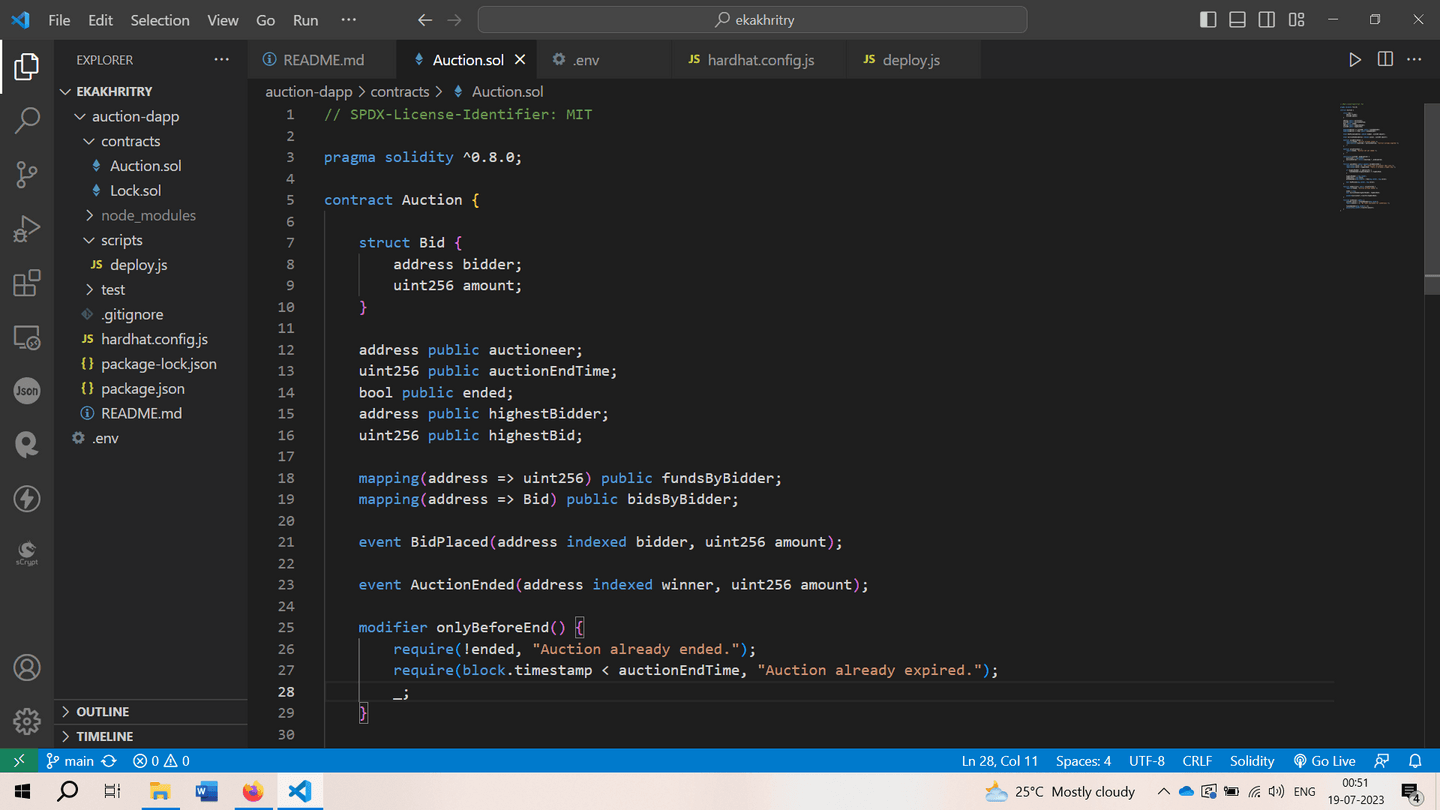Image resolution: width=1440 pixels, height=810 pixels.
Task: Open the Accounts menu icon
Action: [x=27, y=667]
